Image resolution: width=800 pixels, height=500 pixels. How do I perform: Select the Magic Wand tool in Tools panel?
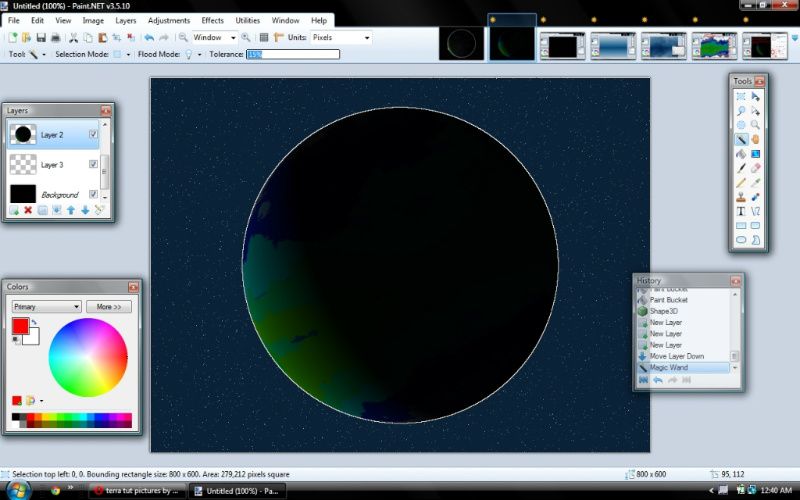pos(741,139)
